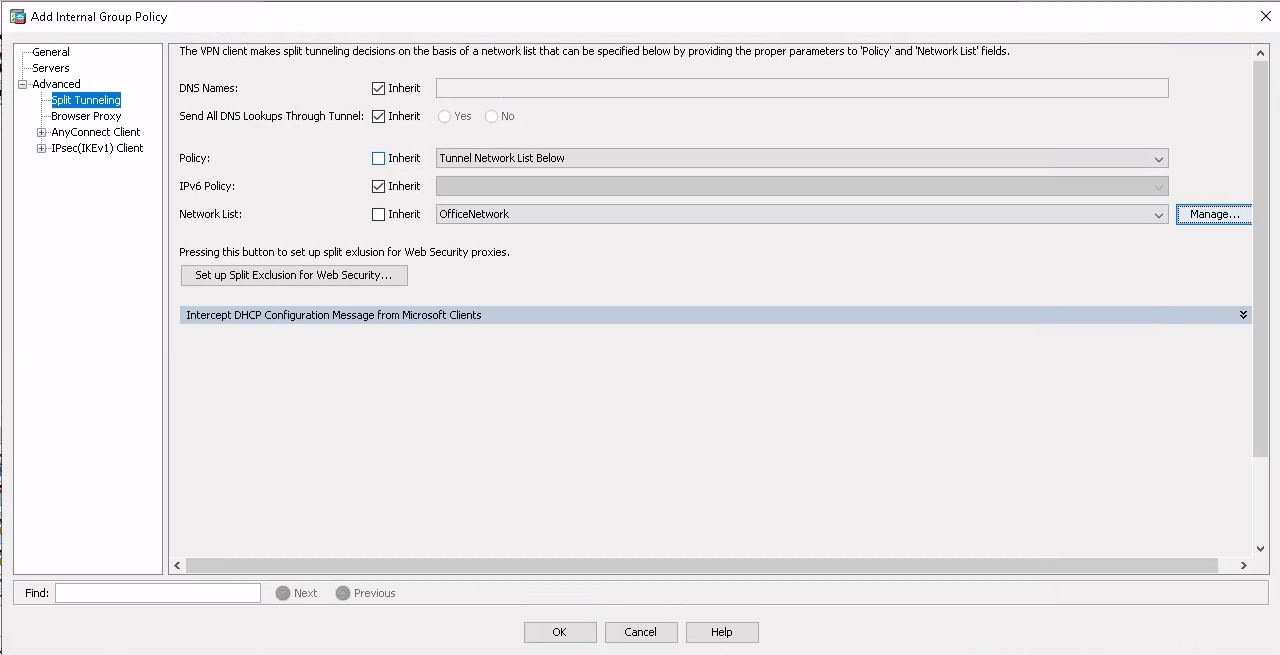Click the vertical scrollbar down arrow
Image resolution: width=1280 pixels, height=655 pixels.
tap(1260, 548)
